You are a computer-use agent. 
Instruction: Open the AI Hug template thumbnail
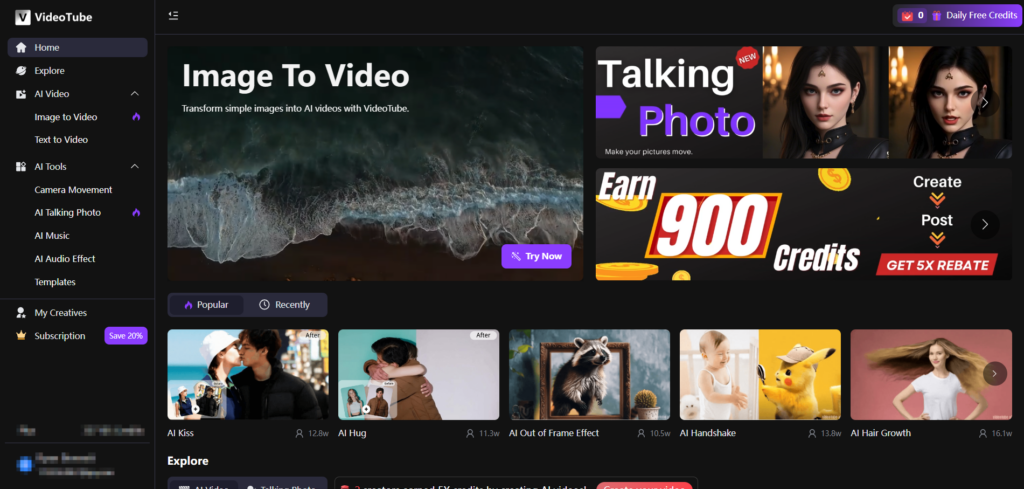419,374
